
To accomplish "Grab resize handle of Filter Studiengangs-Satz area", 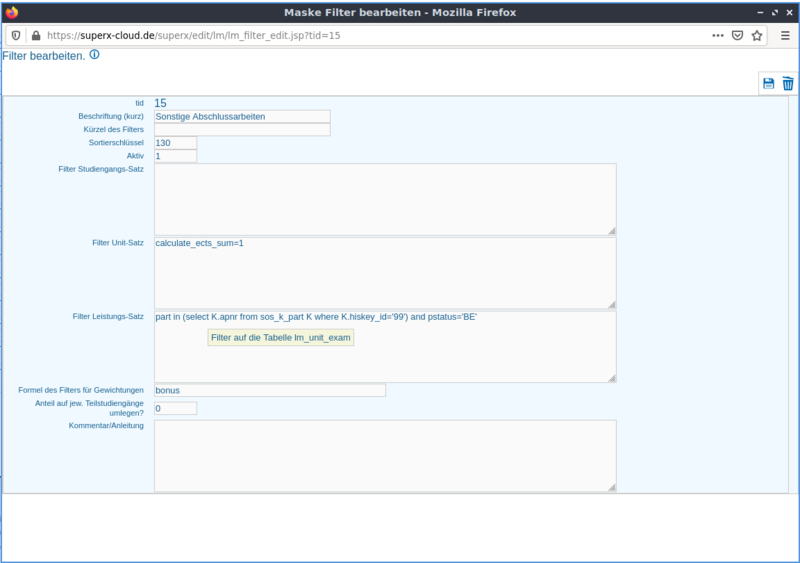I will click(612, 231).
